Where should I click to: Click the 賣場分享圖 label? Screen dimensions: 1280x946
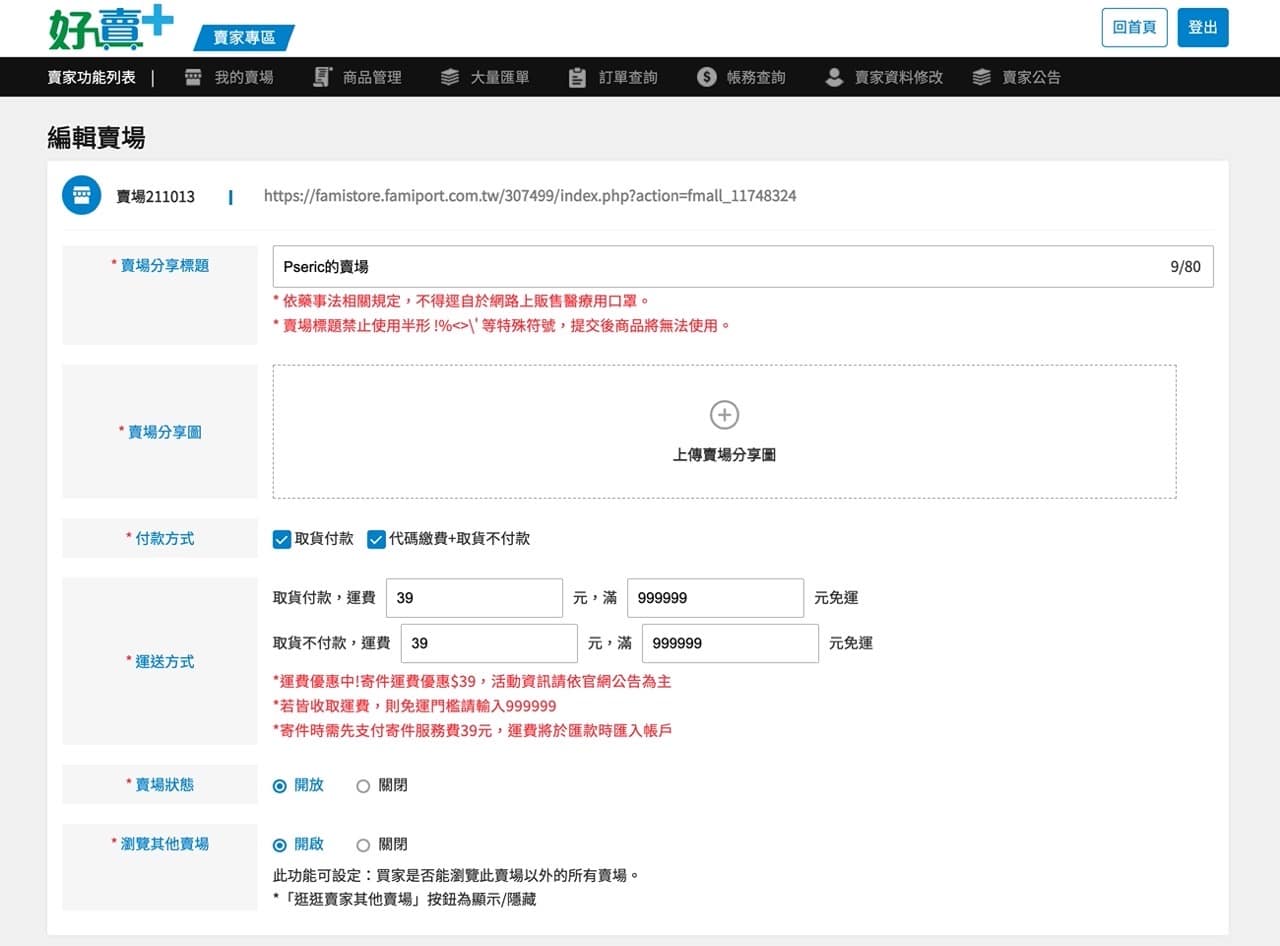click(x=160, y=432)
